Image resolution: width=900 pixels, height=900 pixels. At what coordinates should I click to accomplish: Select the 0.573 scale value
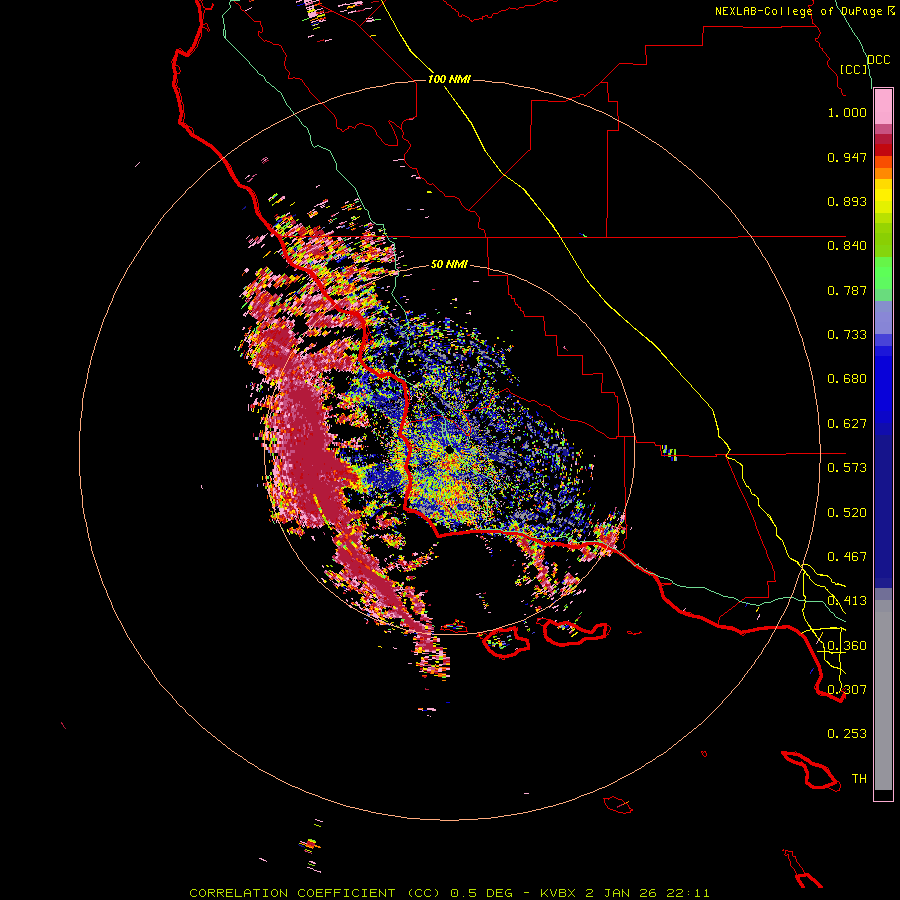coord(847,468)
